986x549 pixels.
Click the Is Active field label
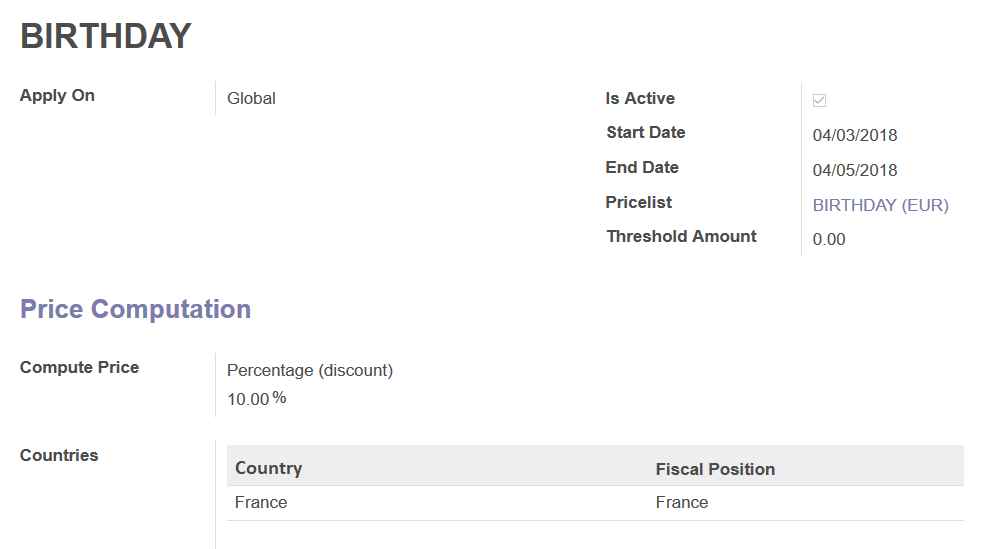coord(640,98)
